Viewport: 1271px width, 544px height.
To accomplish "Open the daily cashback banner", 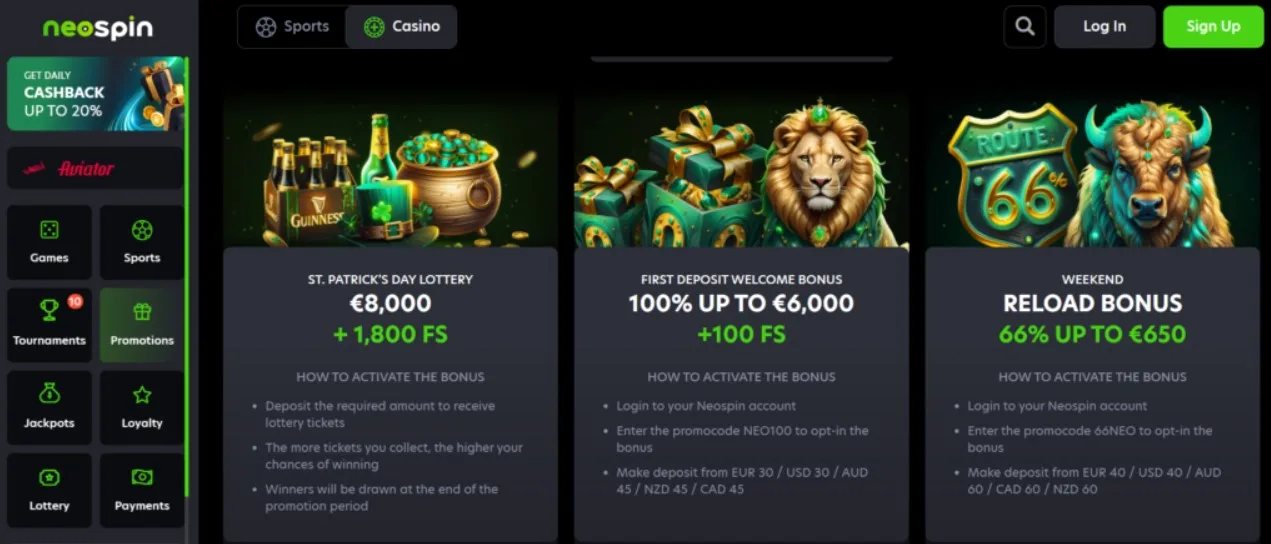I will click(x=95, y=94).
